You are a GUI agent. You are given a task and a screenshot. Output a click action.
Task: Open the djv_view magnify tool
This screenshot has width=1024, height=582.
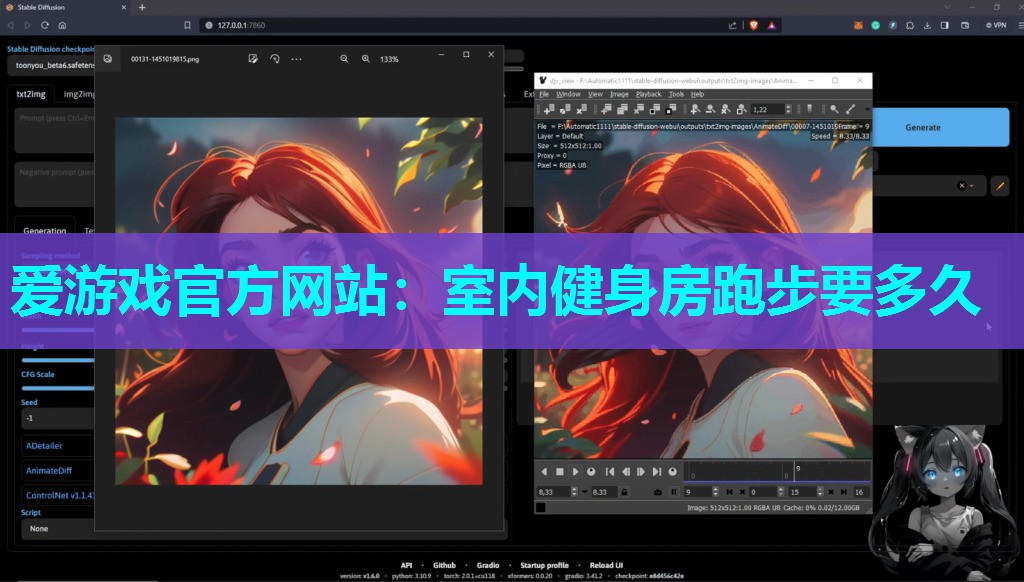[834, 109]
